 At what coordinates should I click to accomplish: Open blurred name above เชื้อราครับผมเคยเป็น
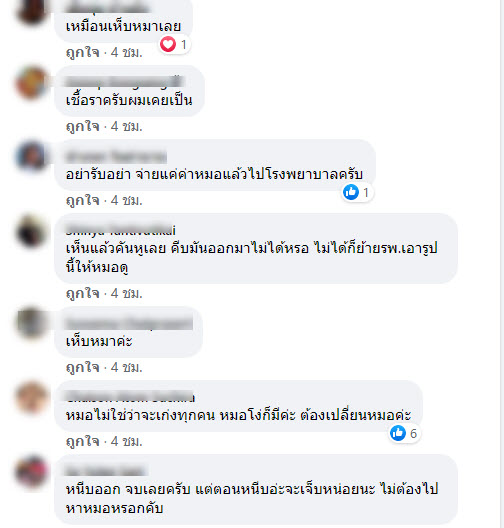coord(124,82)
